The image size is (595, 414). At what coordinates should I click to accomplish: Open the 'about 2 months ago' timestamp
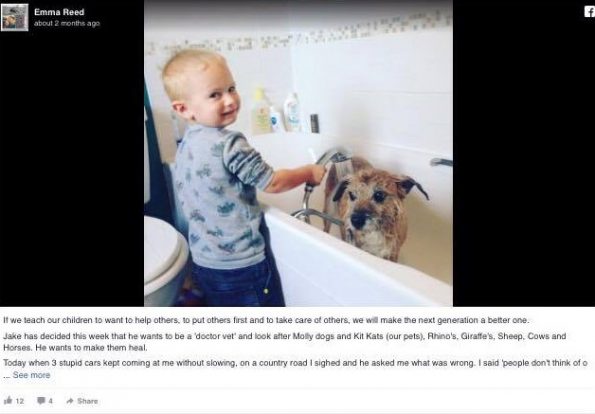[x=67, y=23]
